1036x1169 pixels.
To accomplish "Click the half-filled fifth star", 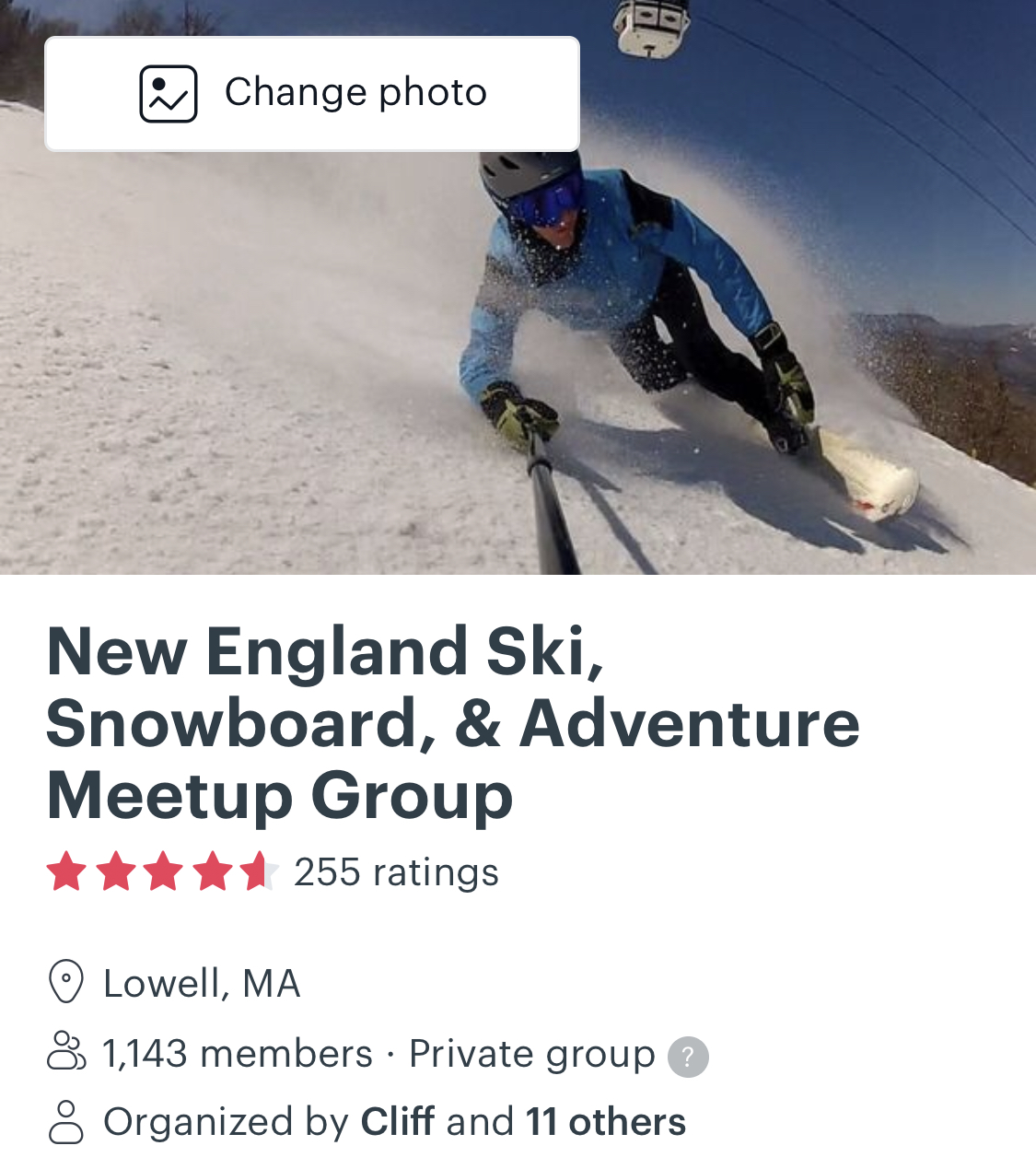I will 259,871.
